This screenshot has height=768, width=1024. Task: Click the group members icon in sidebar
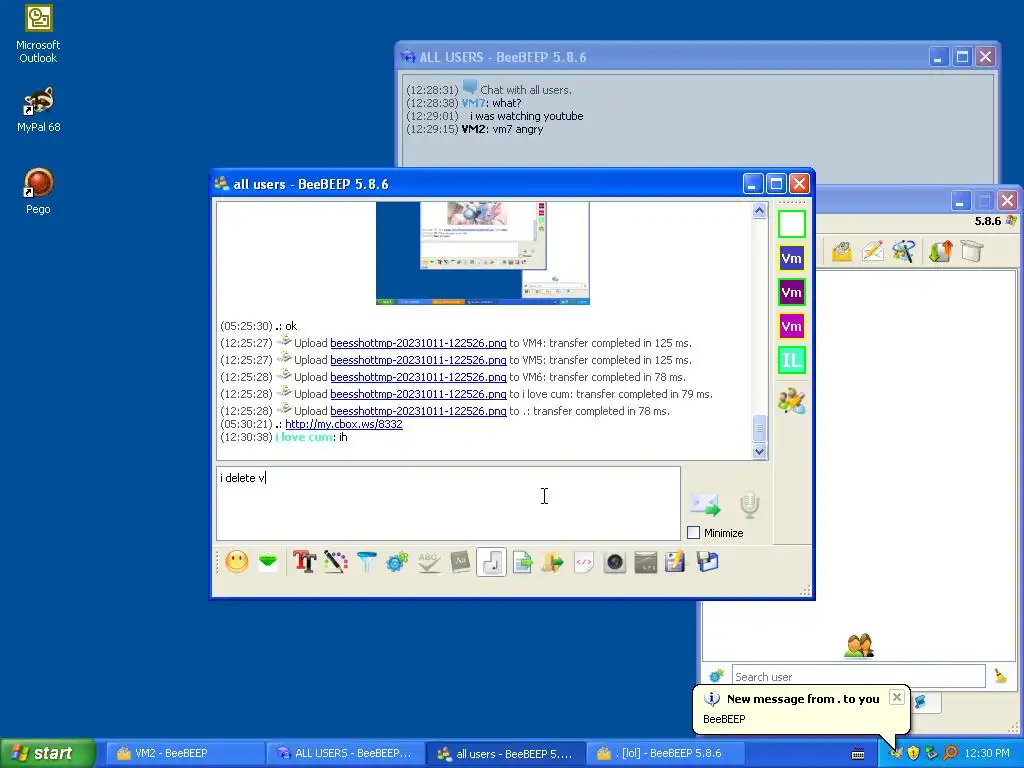[x=792, y=400]
